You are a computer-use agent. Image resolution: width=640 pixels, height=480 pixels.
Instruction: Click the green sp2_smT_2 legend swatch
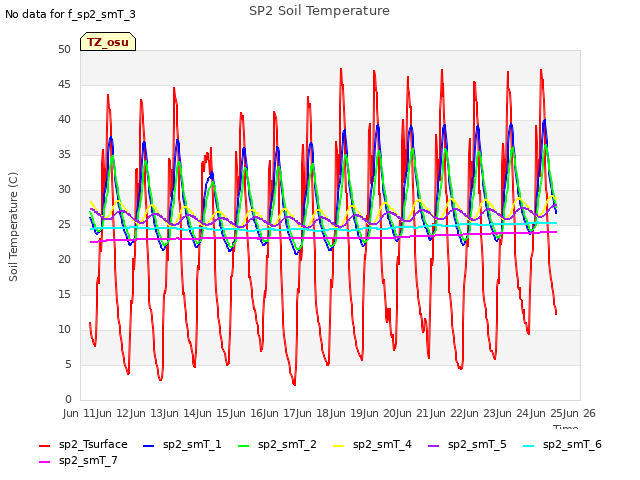click(x=243, y=446)
